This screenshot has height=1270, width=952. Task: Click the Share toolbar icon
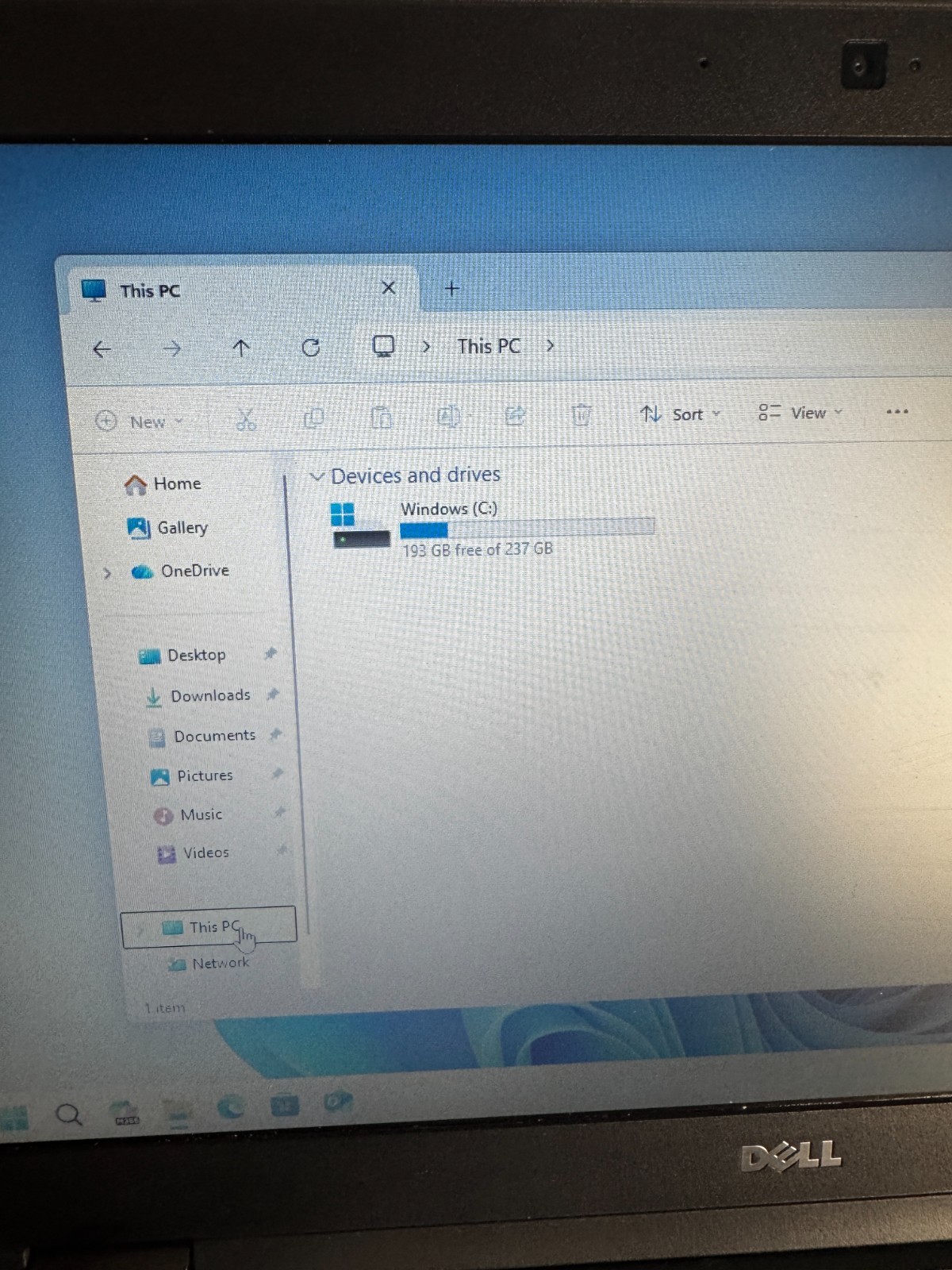coord(515,415)
